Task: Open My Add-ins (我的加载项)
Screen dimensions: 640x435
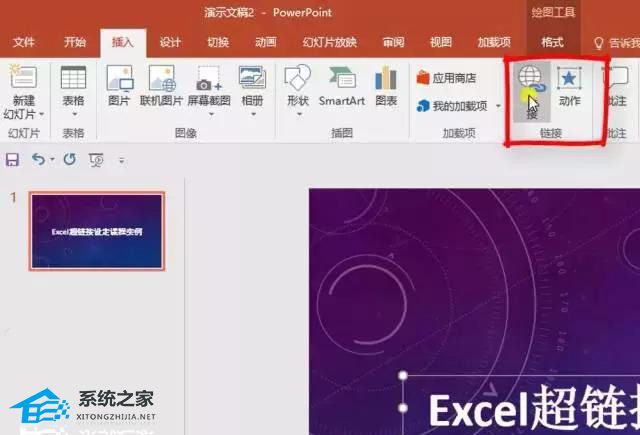Action: coord(452,106)
